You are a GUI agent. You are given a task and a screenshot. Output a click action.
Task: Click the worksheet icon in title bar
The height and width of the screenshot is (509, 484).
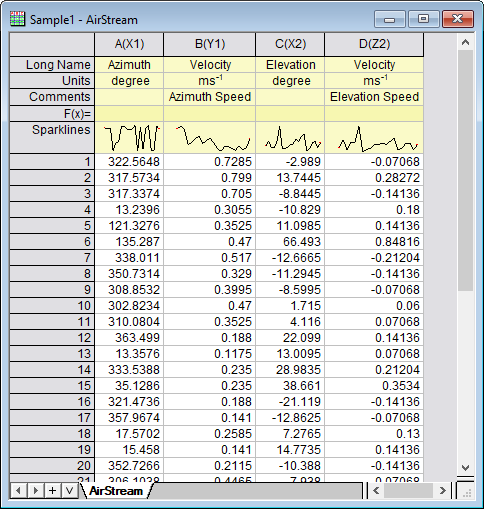(17, 20)
